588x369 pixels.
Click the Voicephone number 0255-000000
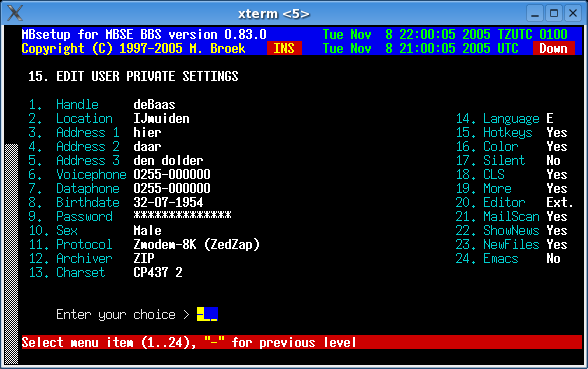click(172, 174)
